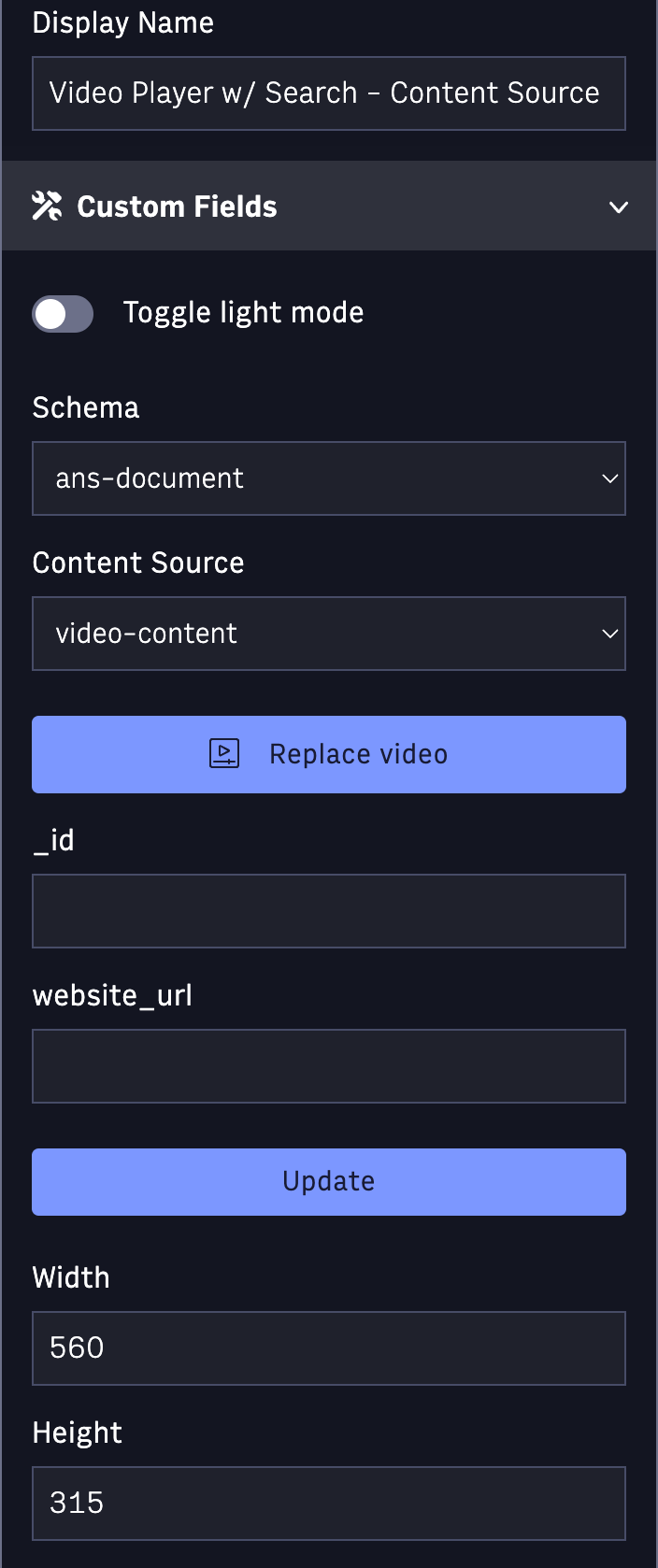This screenshot has height=1568, width=658.
Task: Collapse the Custom Fields section chevron
Action: [618, 207]
